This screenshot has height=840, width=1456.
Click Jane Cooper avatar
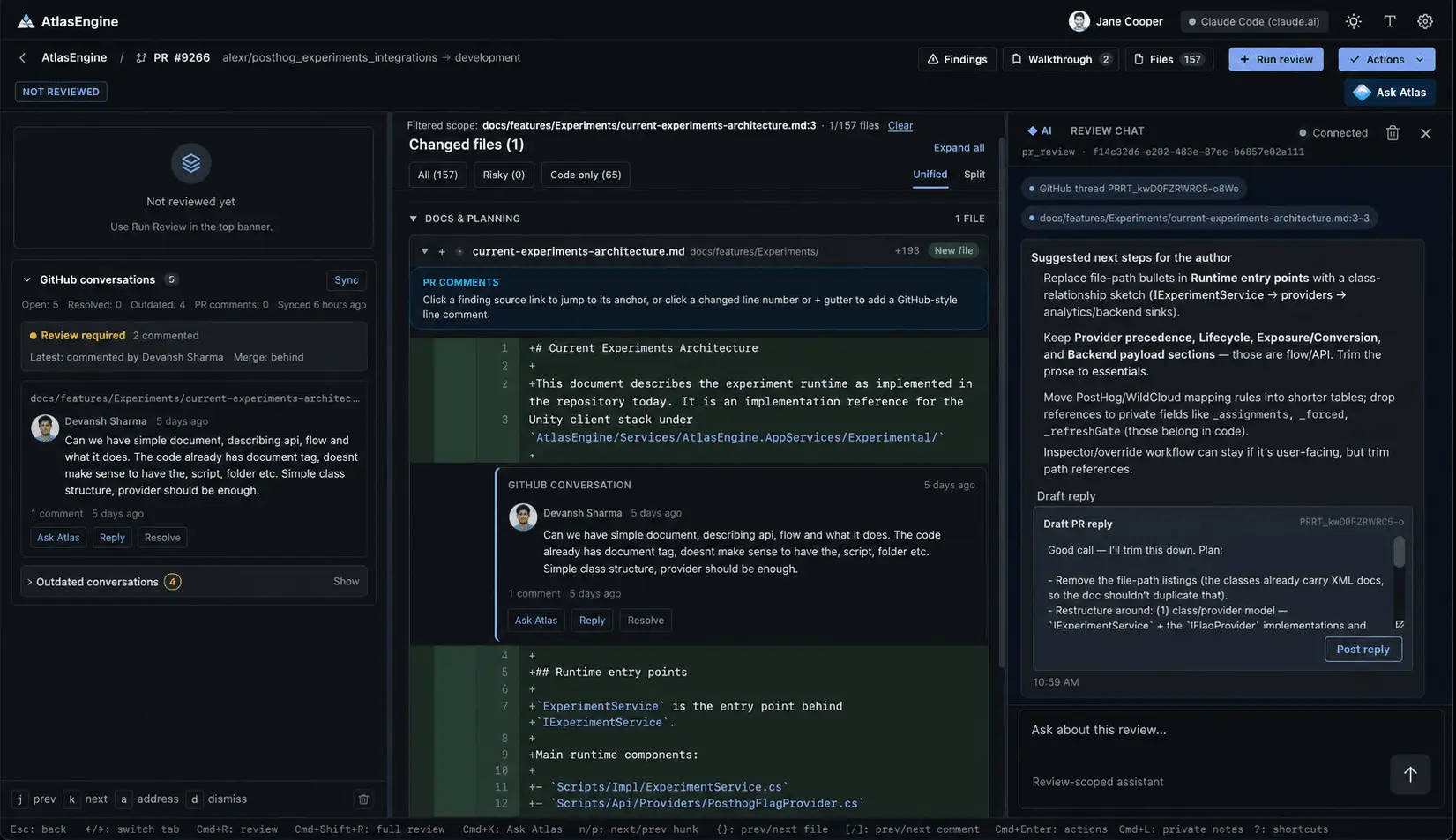click(1079, 21)
